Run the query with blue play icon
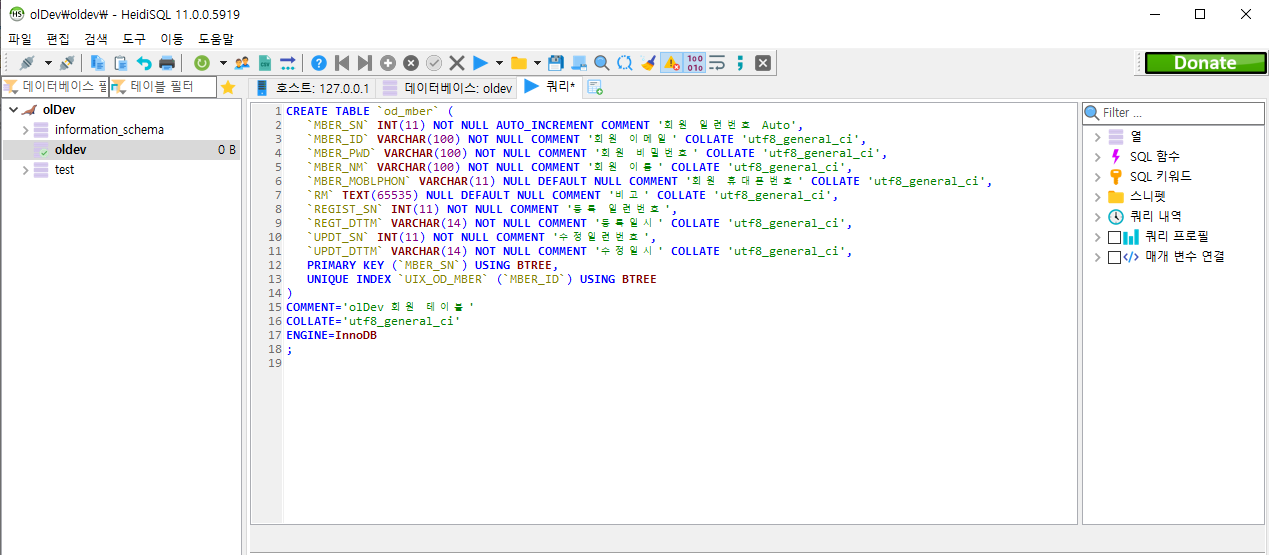This screenshot has height=555, width=1269. pyautogui.click(x=480, y=63)
